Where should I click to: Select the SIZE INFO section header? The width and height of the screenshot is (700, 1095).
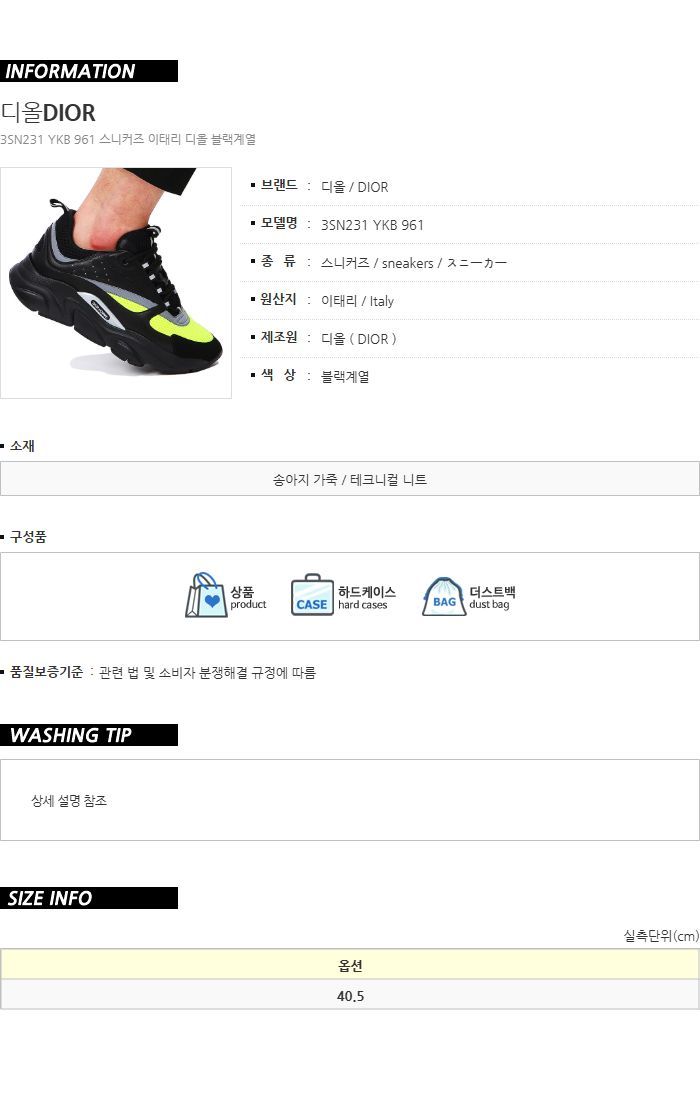pyautogui.click(x=89, y=898)
